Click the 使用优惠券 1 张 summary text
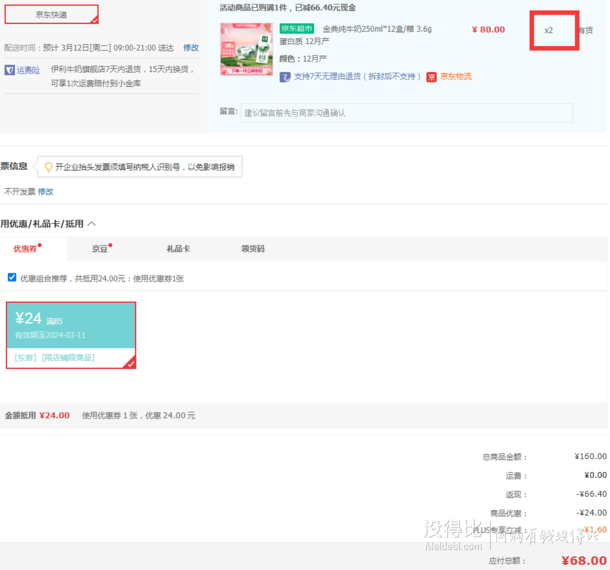The width and height of the screenshot is (610, 570). point(138,416)
